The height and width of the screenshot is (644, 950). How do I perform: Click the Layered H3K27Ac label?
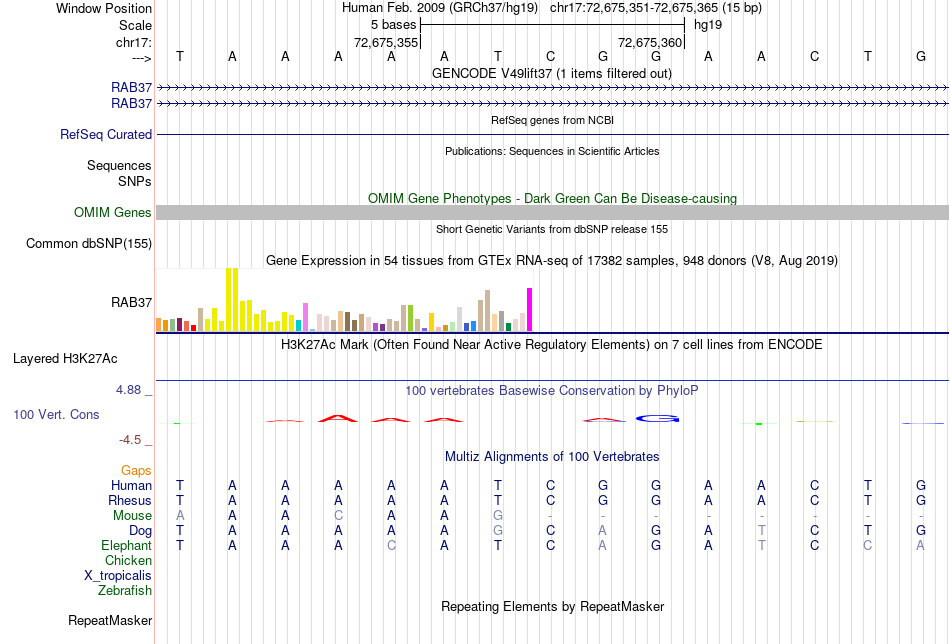pyautogui.click(x=65, y=359)
